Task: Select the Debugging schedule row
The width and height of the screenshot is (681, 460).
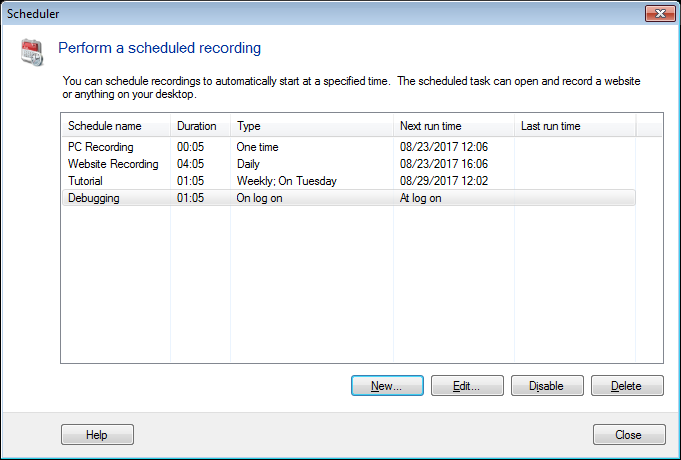Action: point(94,198)
